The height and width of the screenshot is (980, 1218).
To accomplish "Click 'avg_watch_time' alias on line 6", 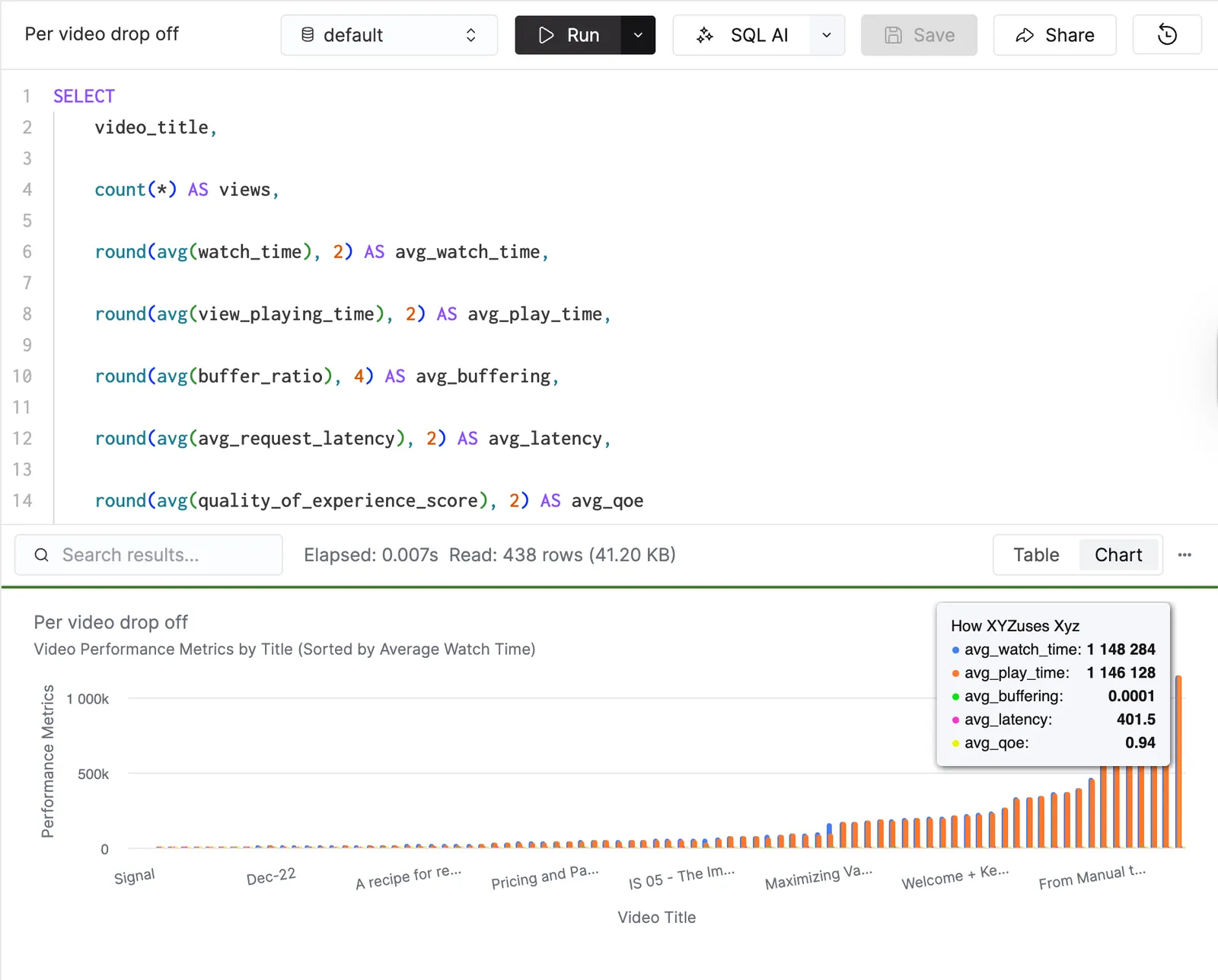I will (467, 252).
